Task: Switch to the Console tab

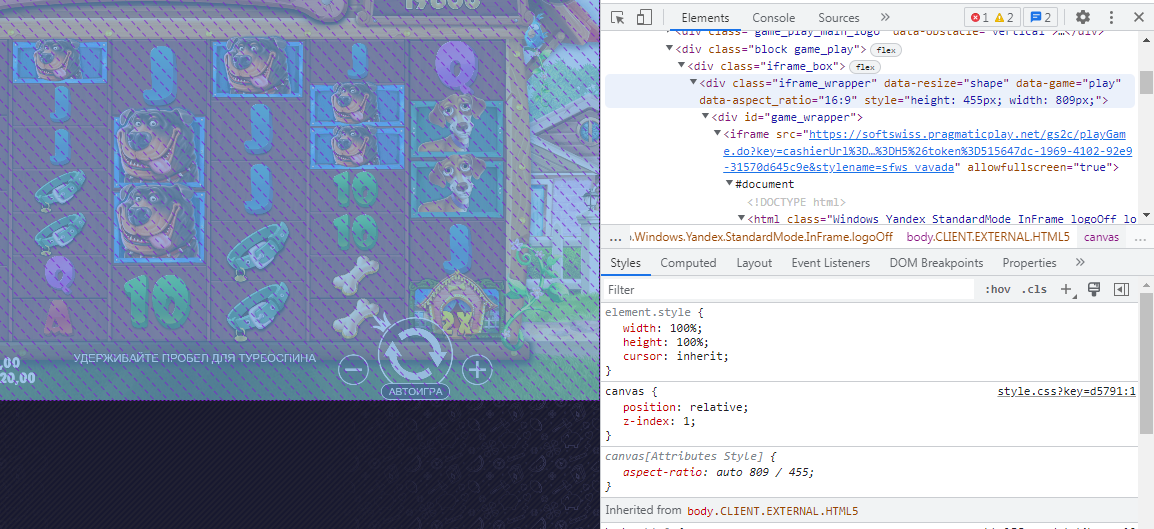Action: (773, 17)
